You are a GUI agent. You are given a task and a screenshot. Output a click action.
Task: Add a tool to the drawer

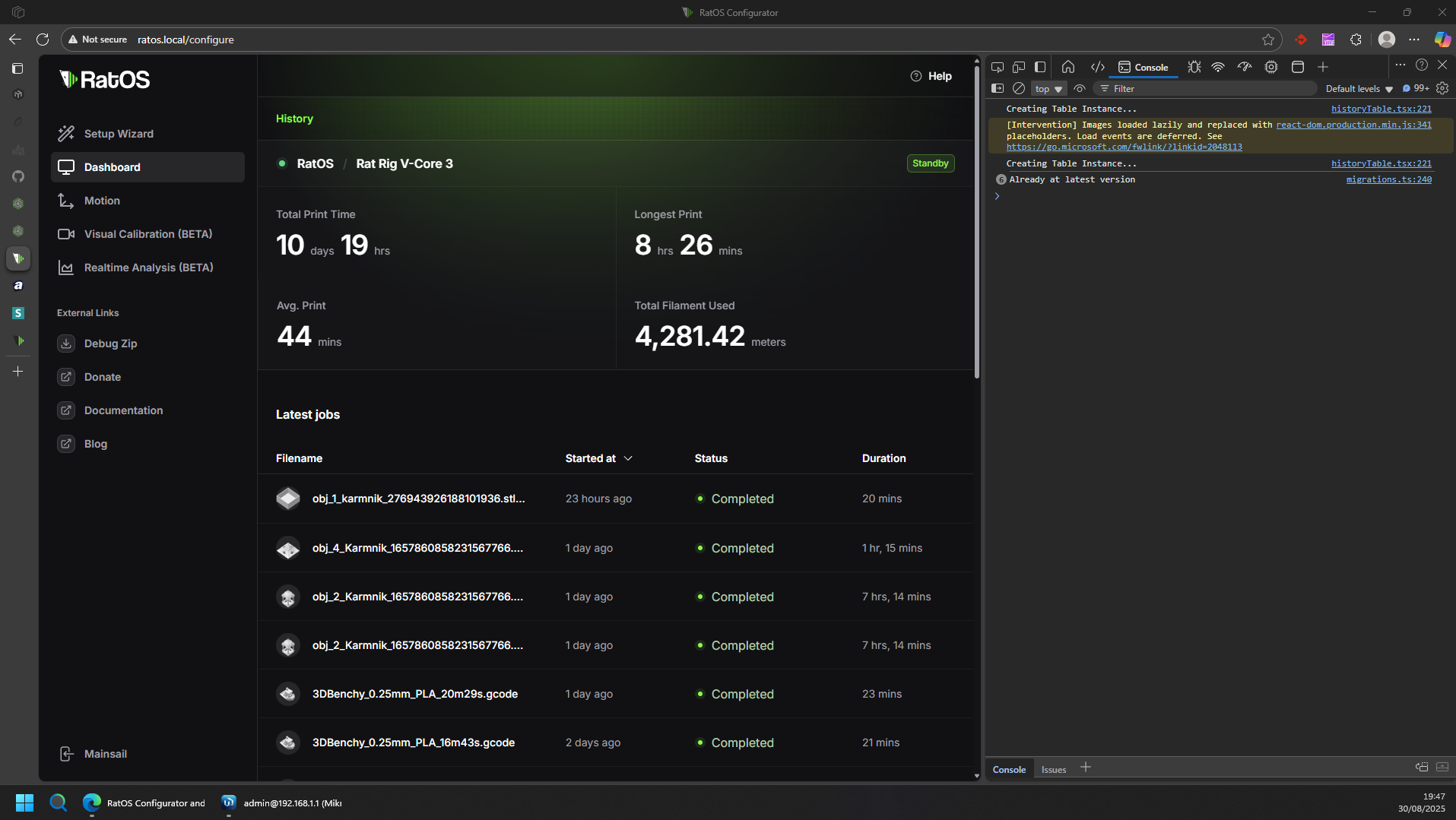pos(1086,768)
